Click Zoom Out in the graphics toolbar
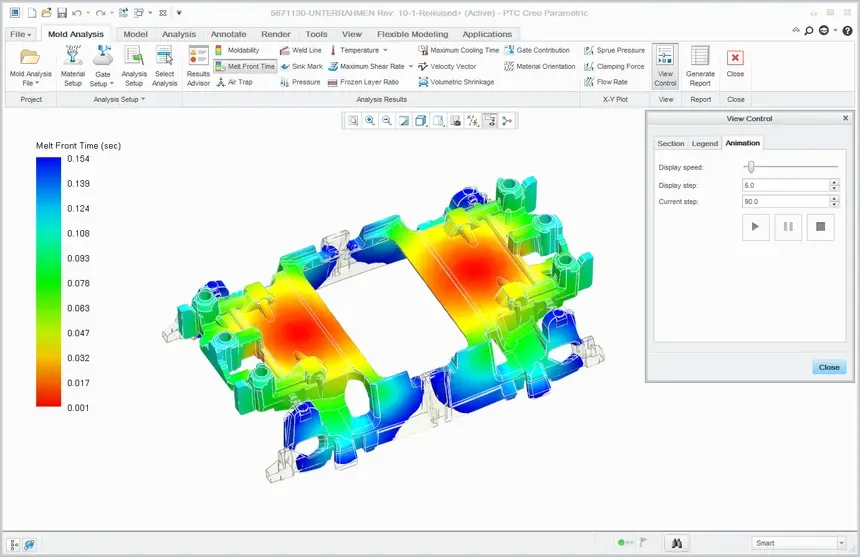The image size is (860, 557). (x=387, y=121)
